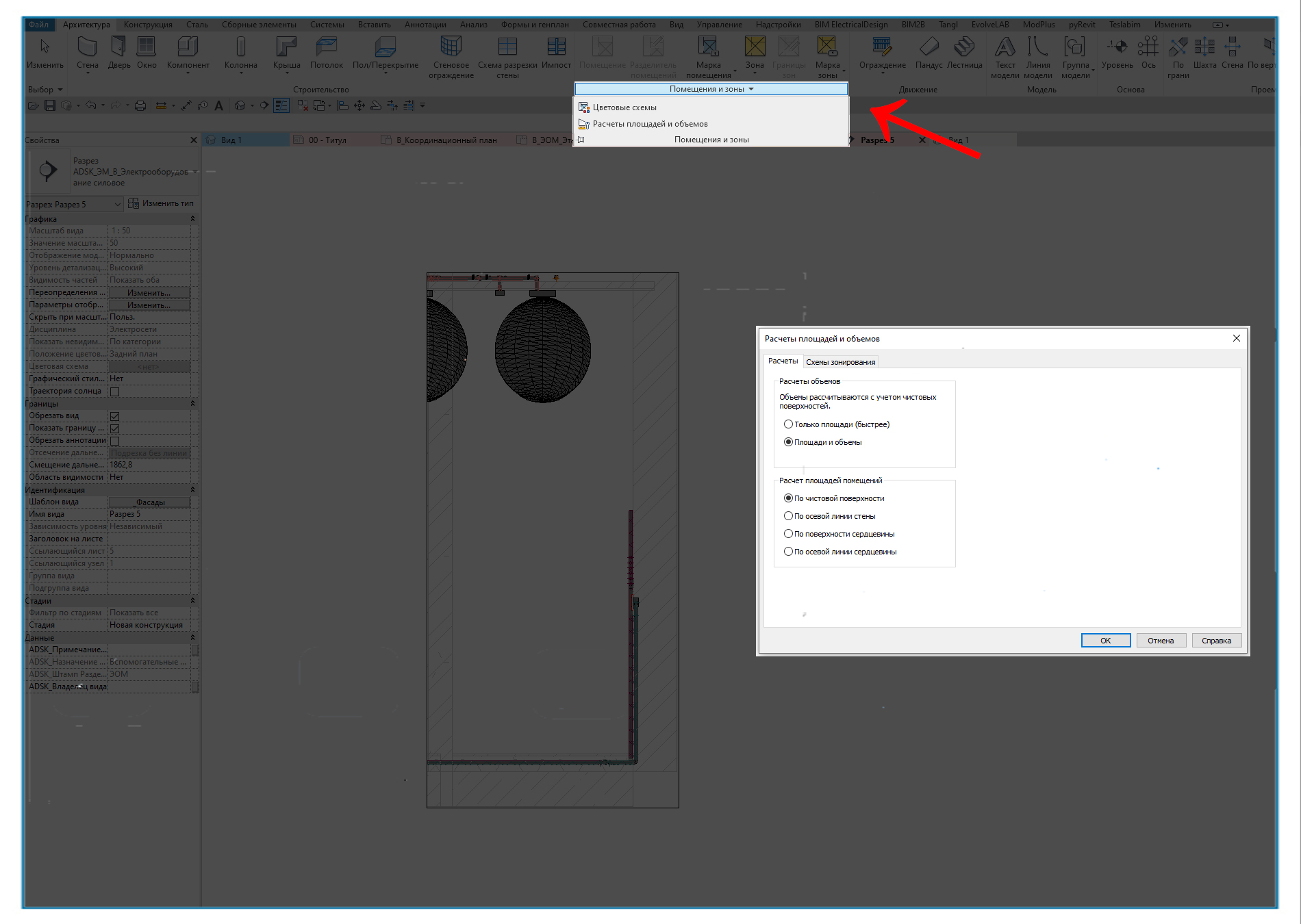Collapse the Графика properties section

[192, 219]
